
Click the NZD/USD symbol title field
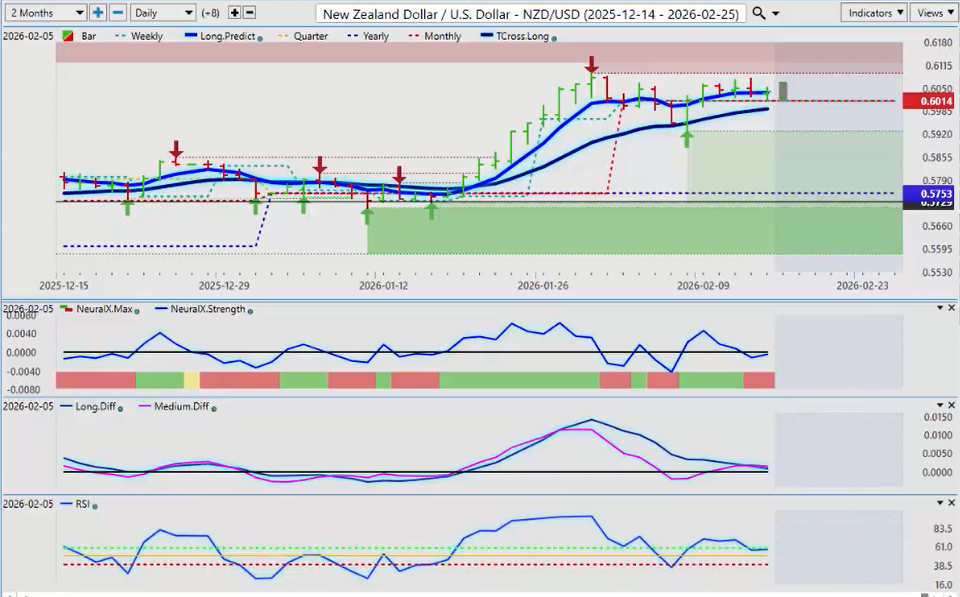530,12
